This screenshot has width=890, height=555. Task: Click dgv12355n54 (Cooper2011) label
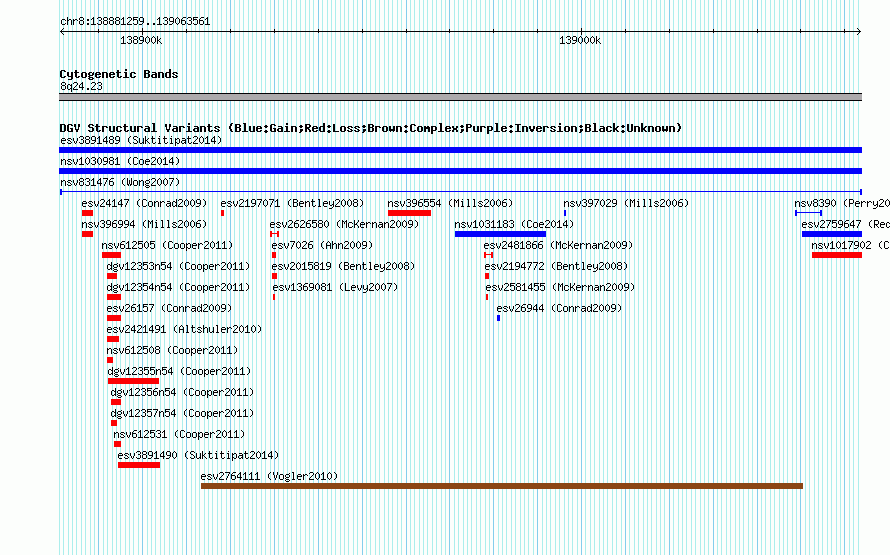point(179,371)
